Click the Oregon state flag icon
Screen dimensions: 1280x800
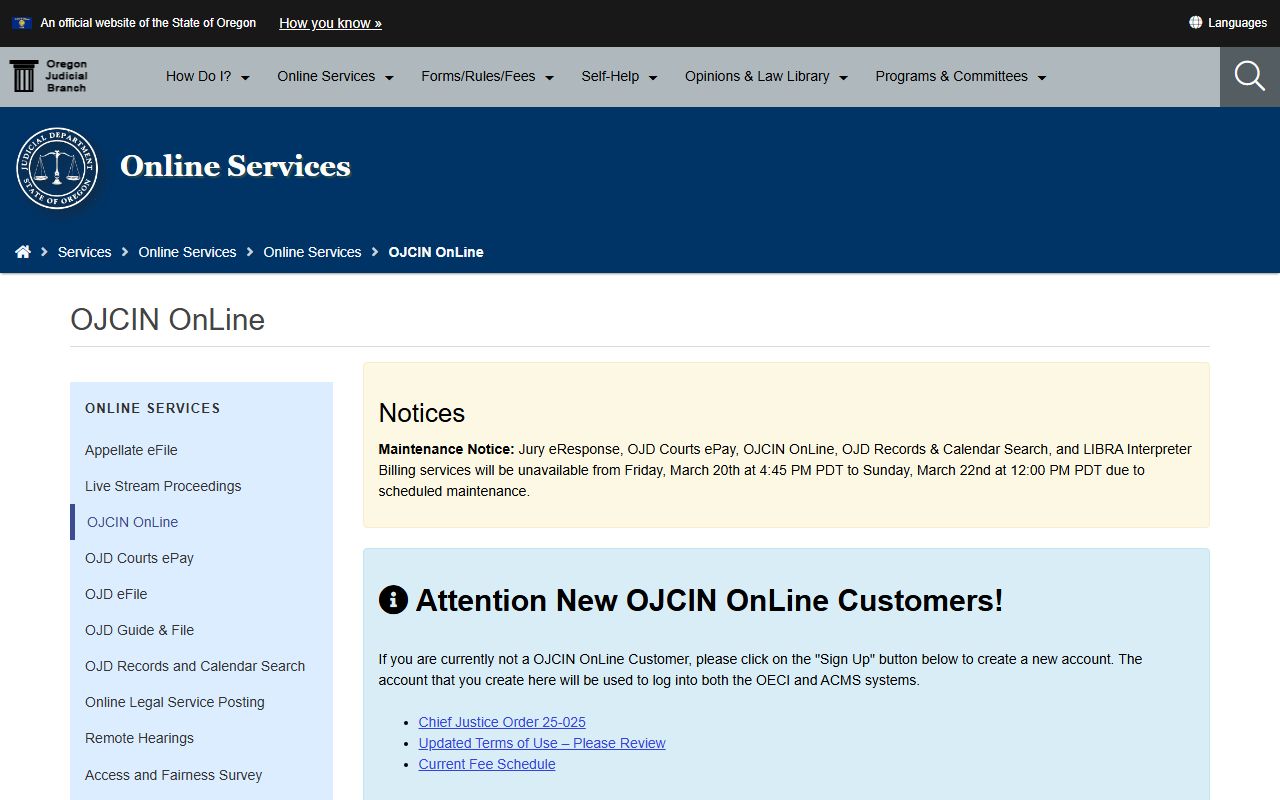tap(21, 23)
